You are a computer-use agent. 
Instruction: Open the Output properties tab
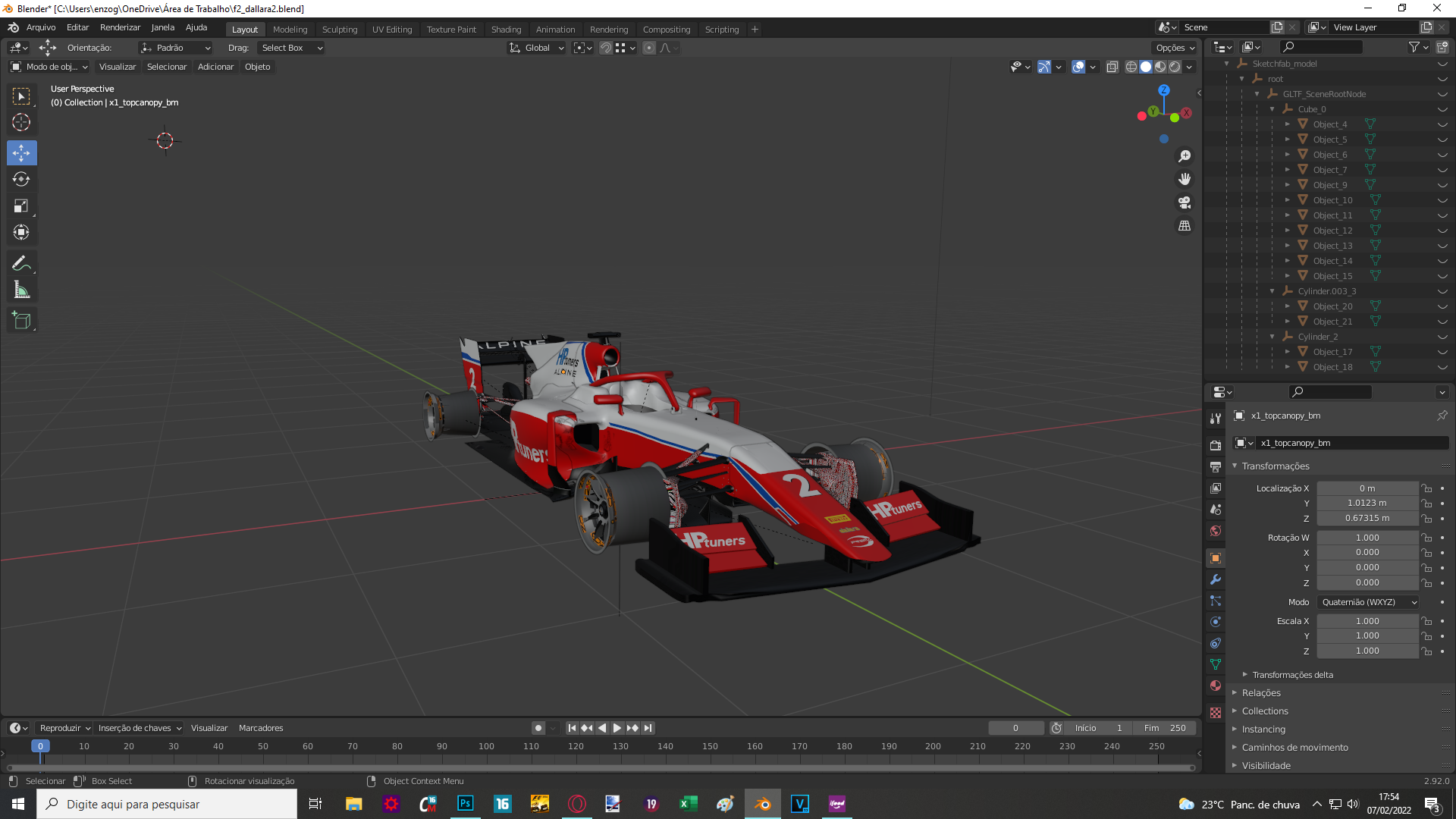click(1216, 466)
